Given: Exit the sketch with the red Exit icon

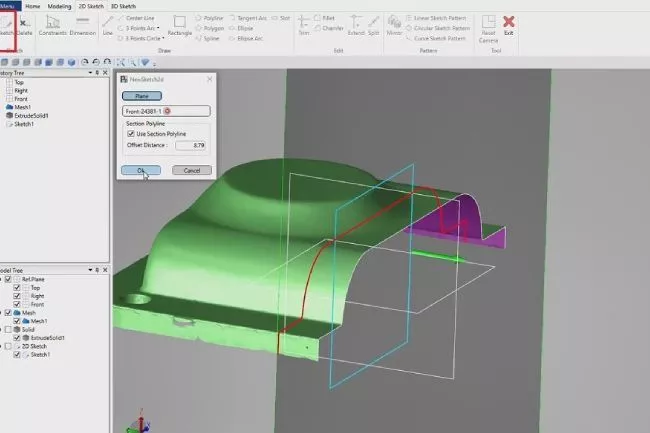Looking at the screenshot, I should [x=509, y=24].
